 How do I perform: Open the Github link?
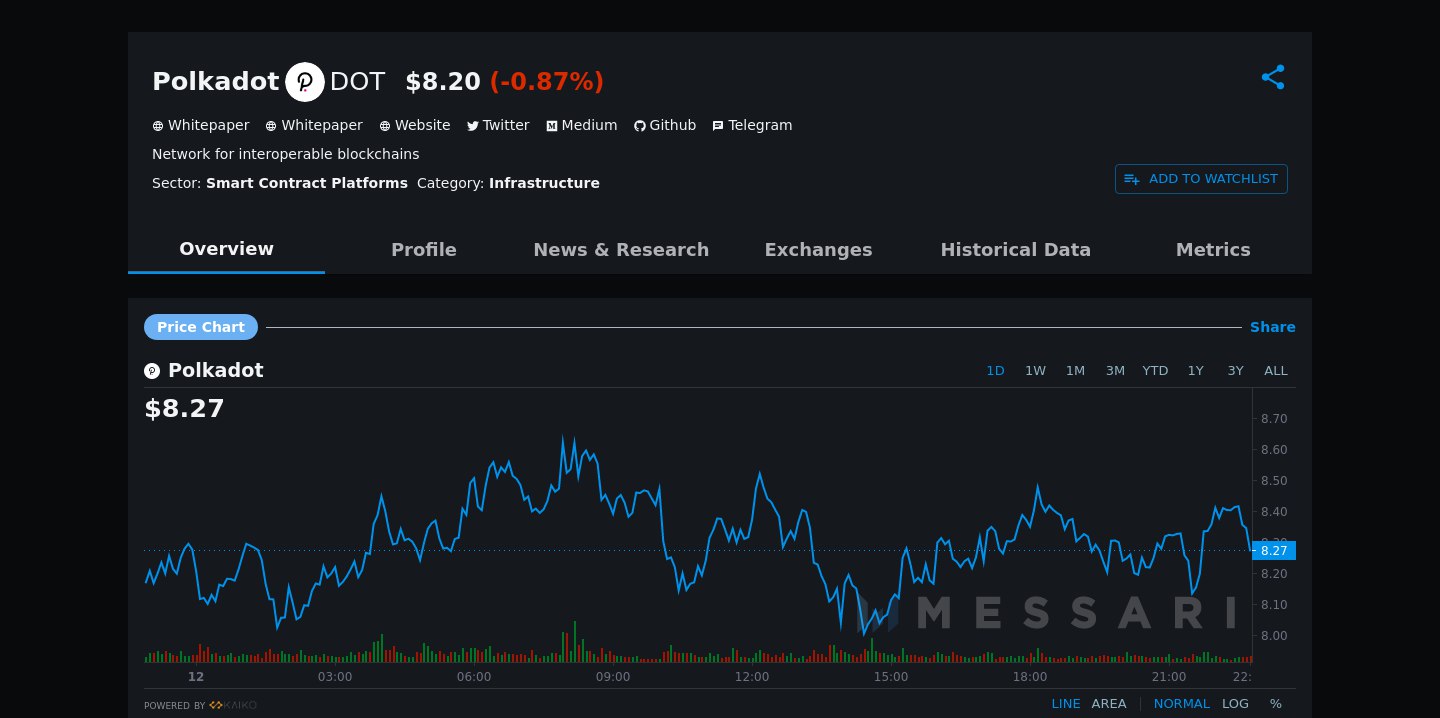coord(673,125)
